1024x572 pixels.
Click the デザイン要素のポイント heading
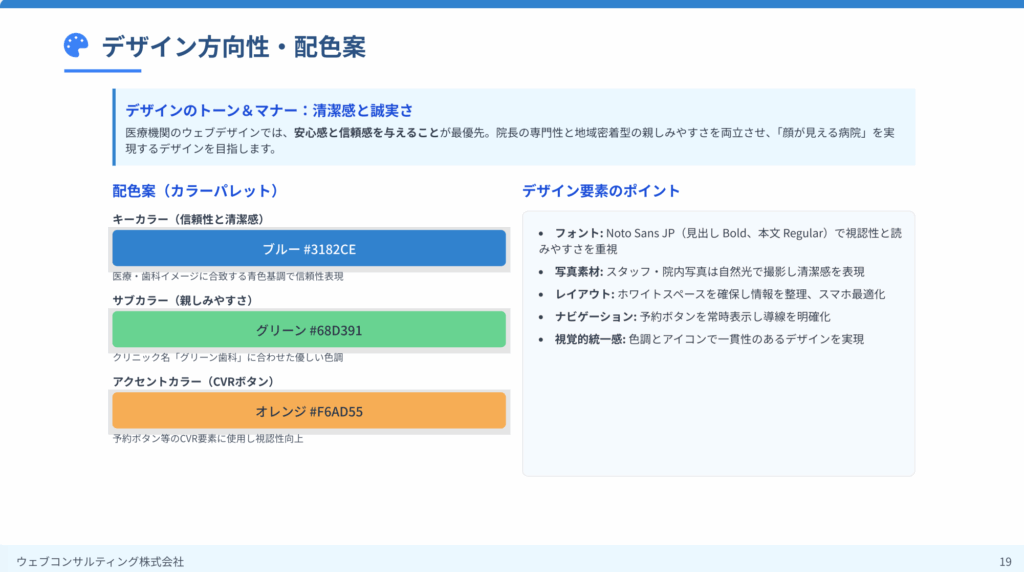[601, 190]
